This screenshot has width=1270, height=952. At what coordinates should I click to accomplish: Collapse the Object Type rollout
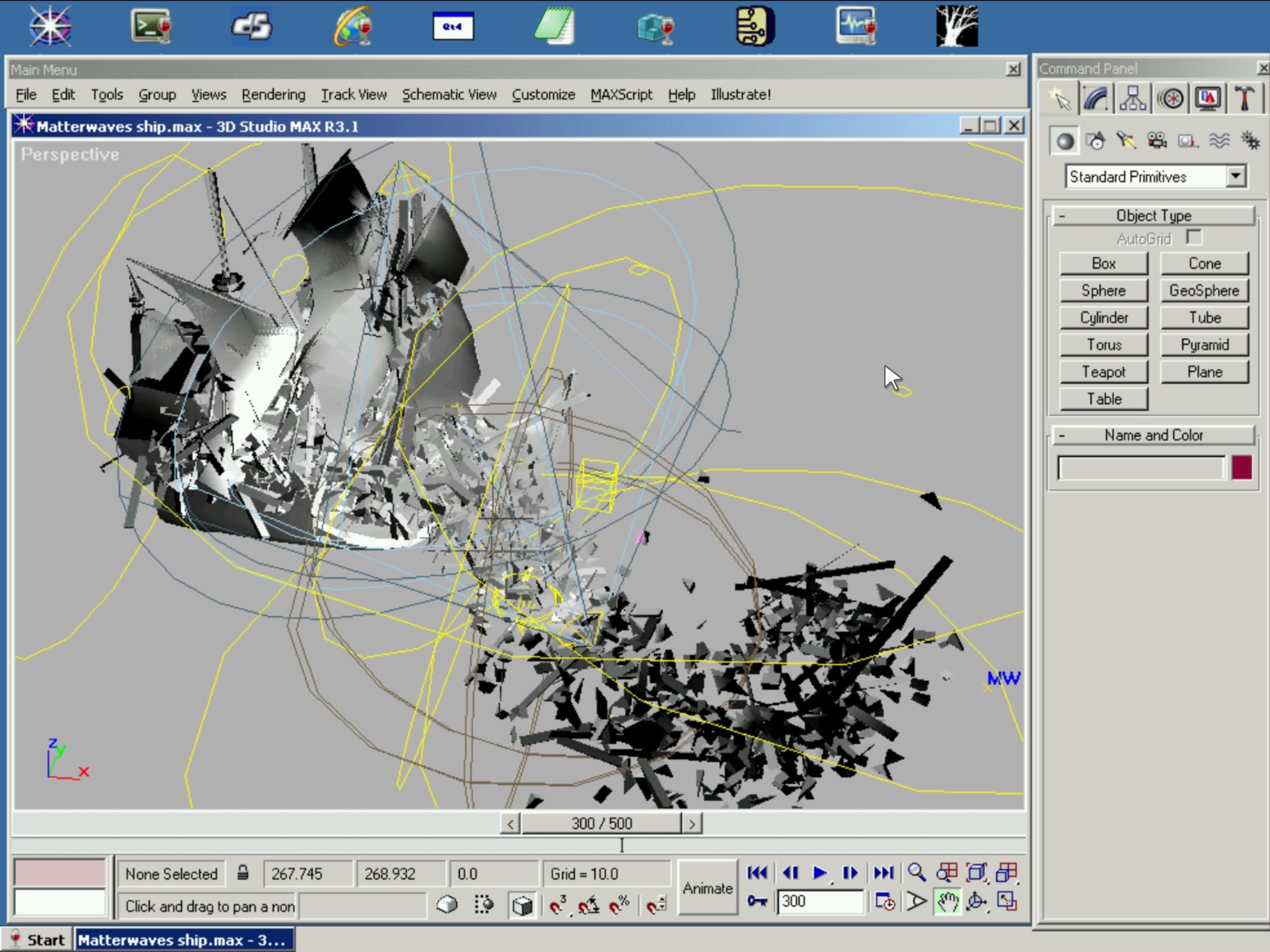[1153, 216]
